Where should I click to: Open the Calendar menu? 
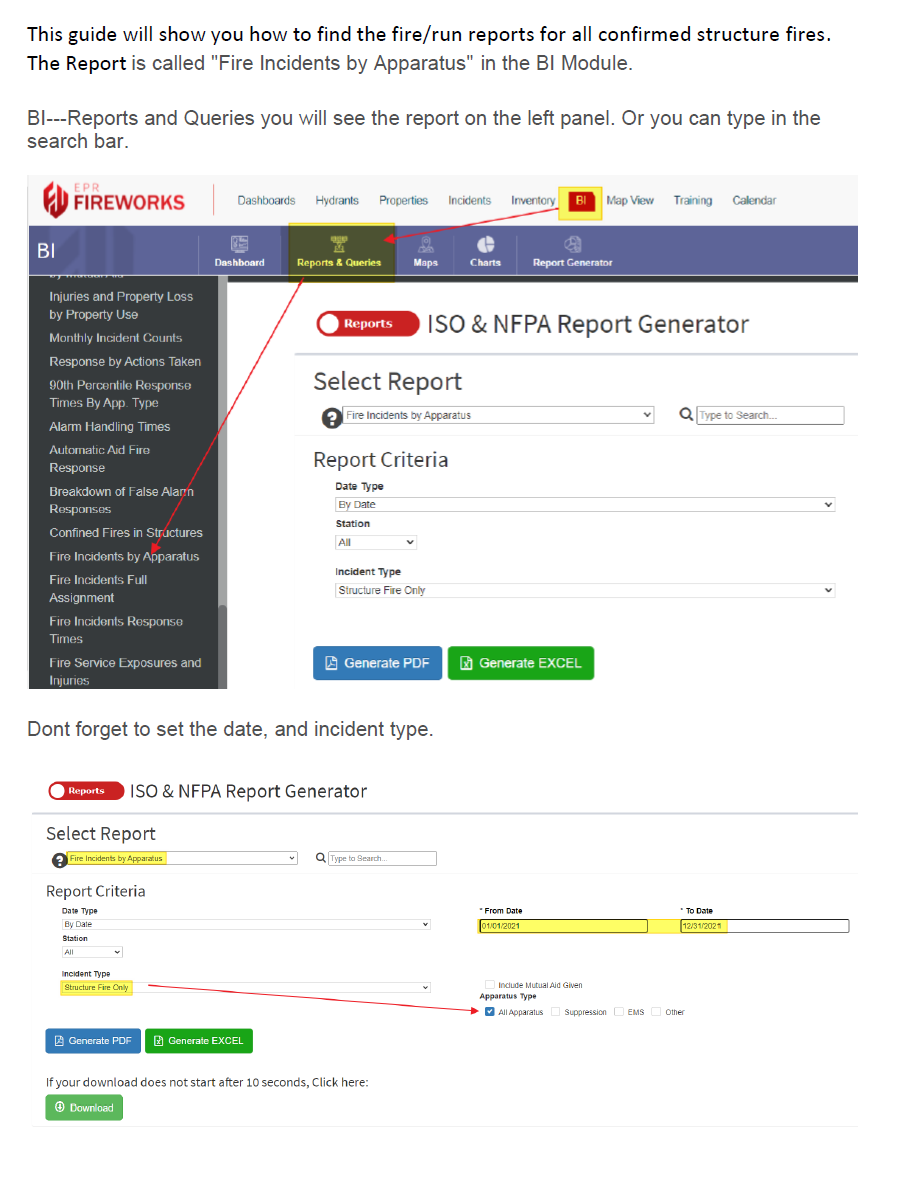pos(754,201)
